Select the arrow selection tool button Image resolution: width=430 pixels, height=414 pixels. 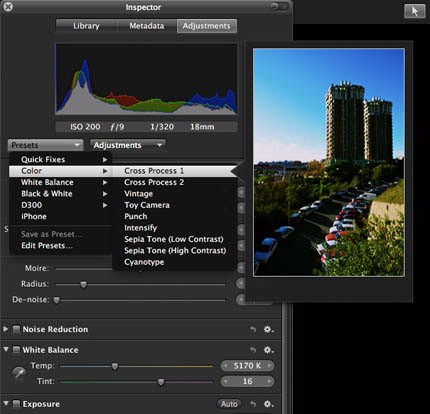click(415, 11)
